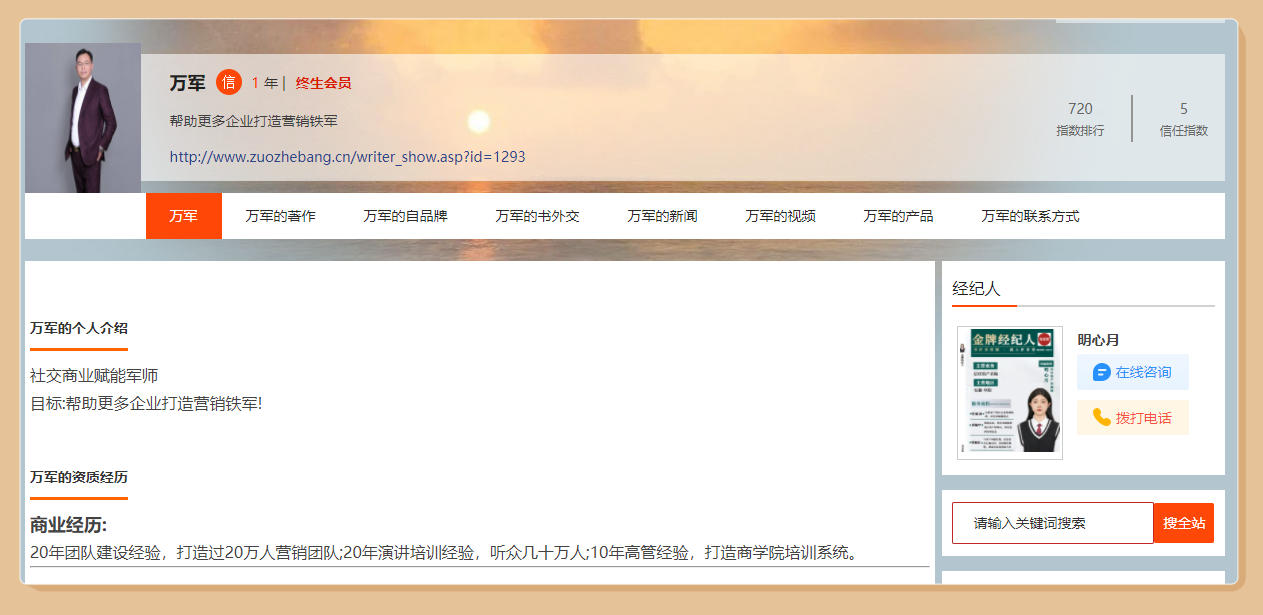Click the phone icon beside 拨打电话
The image size is (1263, 615).
(1102, 418)
